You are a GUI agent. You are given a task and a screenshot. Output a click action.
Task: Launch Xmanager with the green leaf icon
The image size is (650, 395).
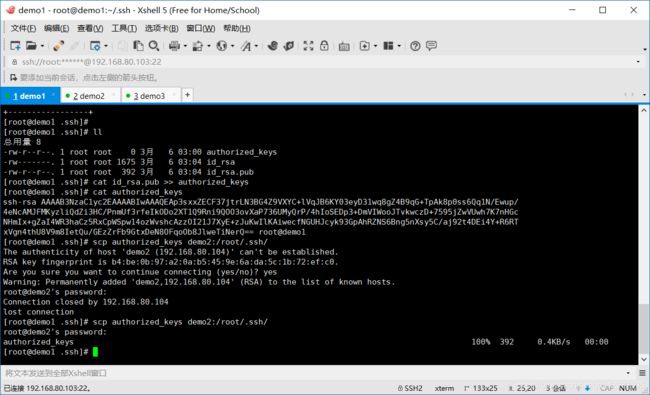pos(289,46)
